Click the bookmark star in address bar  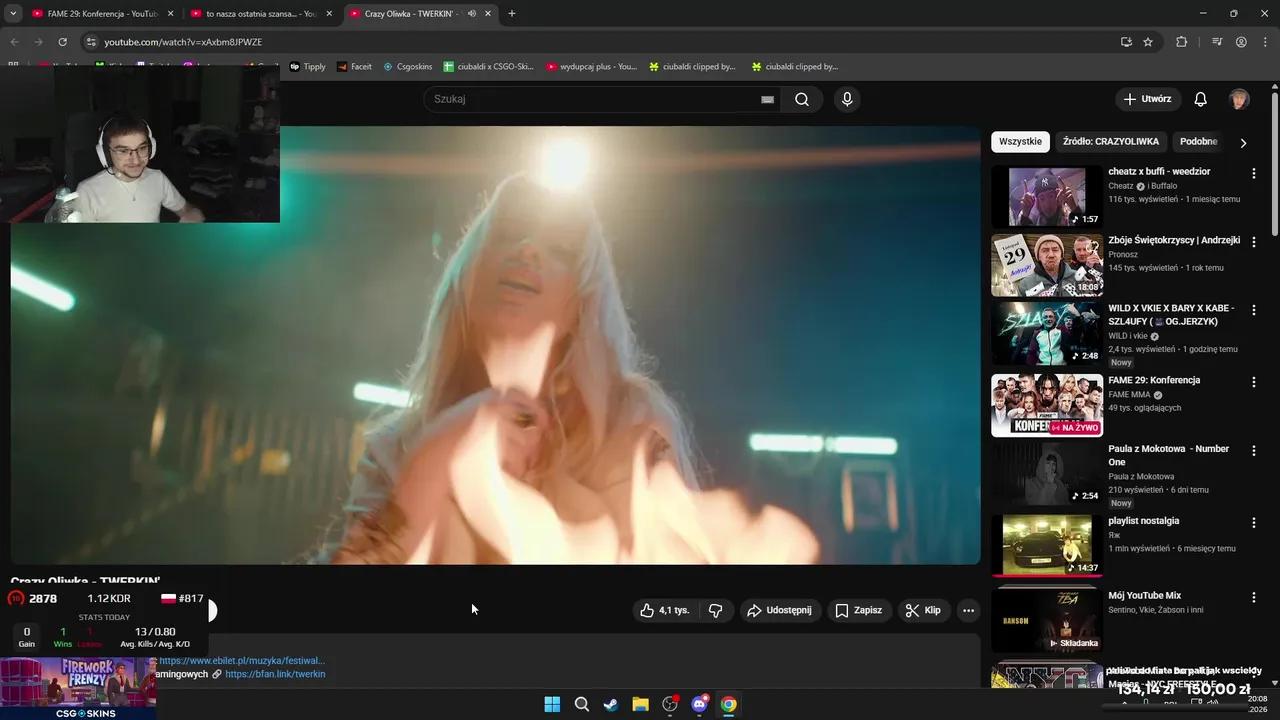point(1147,42)
